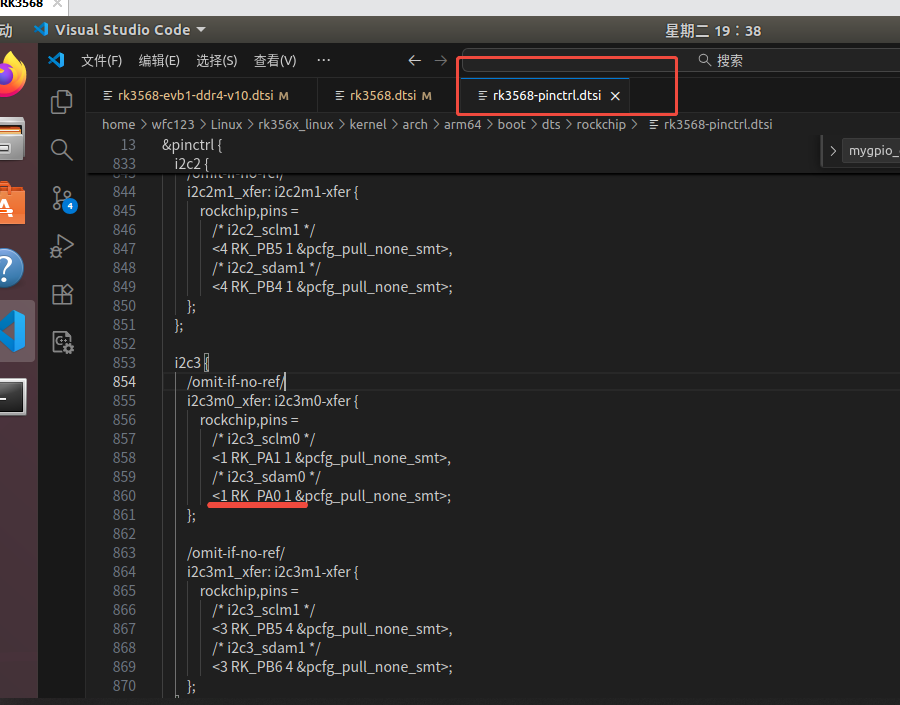
Task: Click the clock showing 星期二 19:38
Action: (x=713, y=31)
